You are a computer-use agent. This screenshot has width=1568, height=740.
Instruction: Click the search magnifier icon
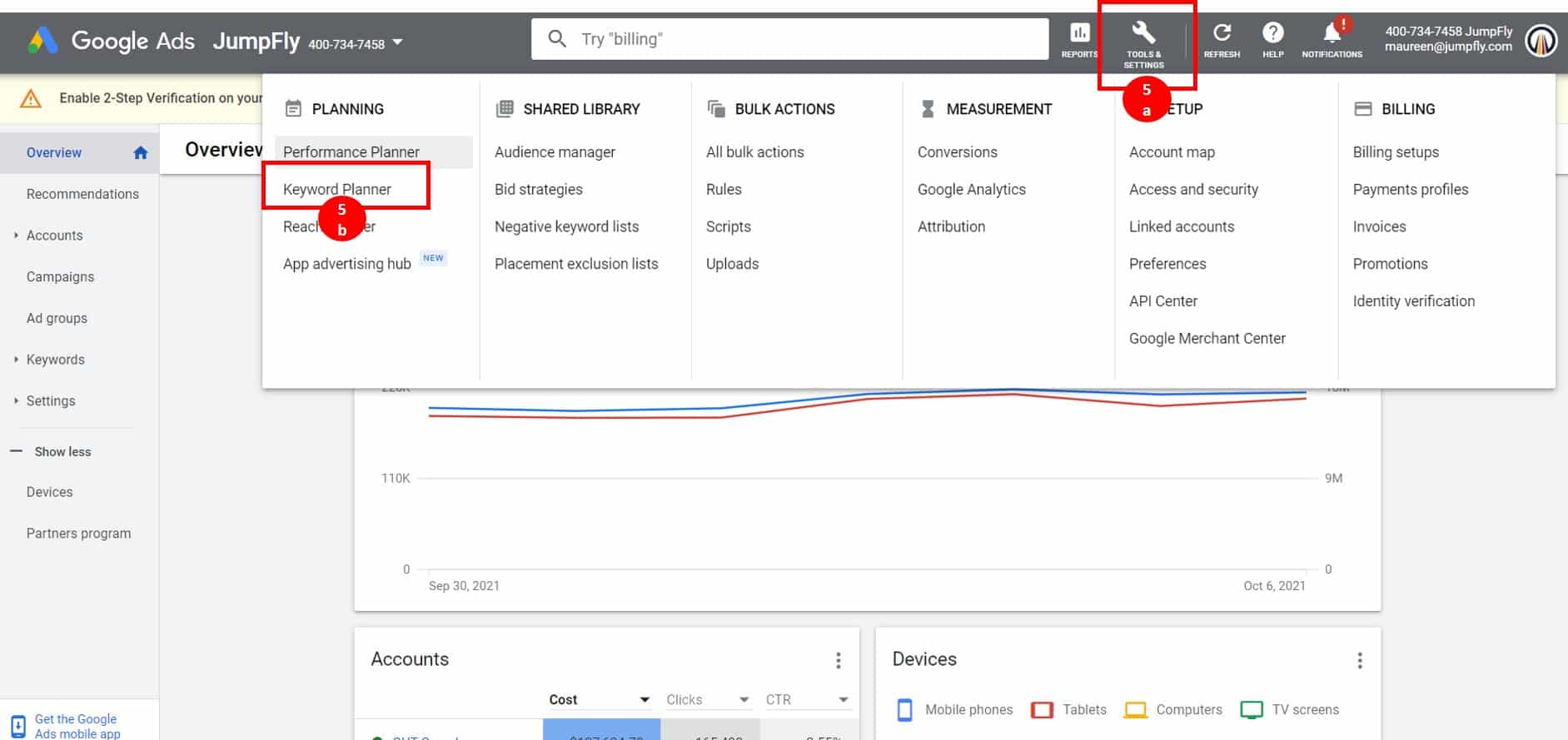557,38
